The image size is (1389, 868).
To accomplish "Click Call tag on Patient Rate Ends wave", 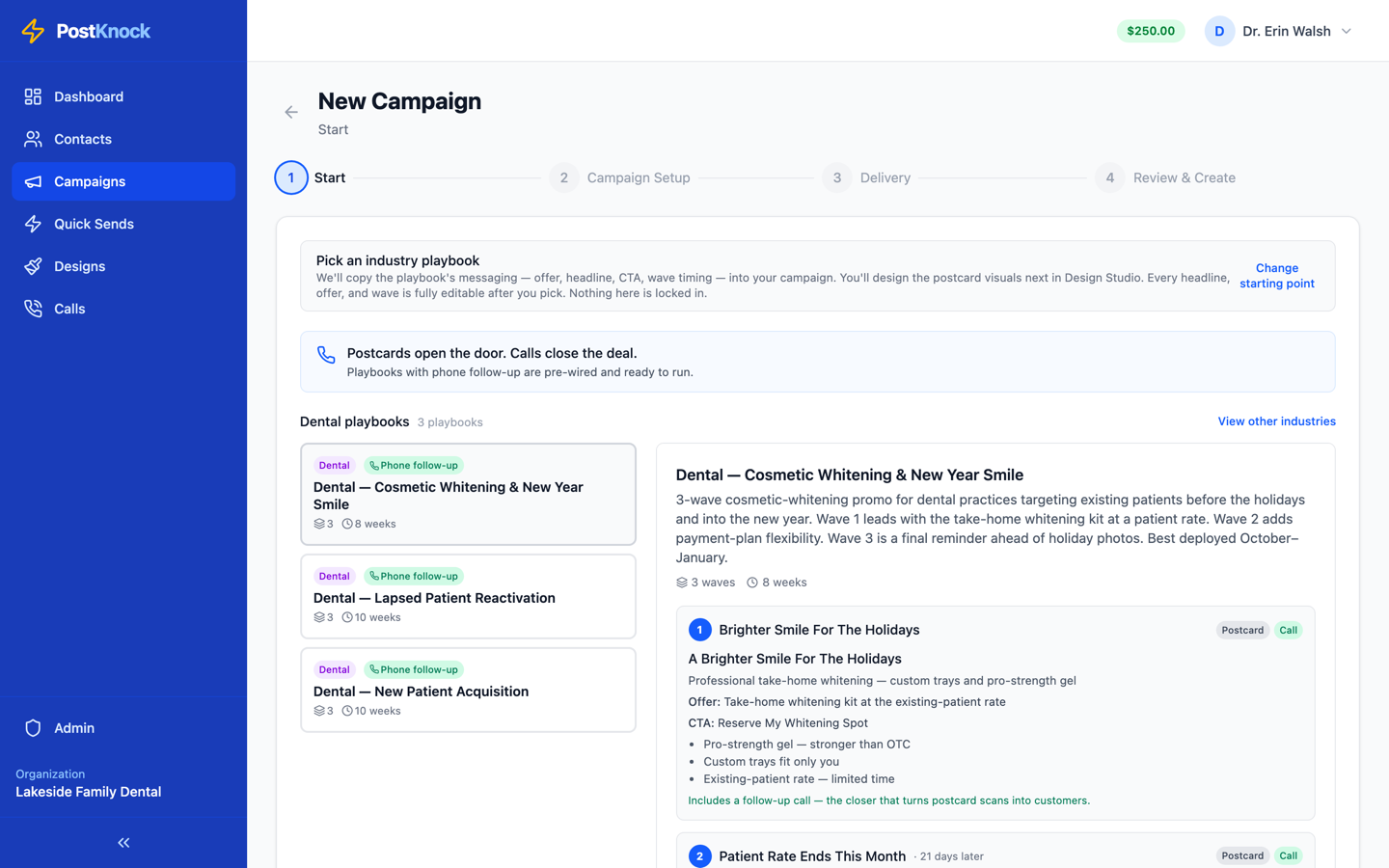I will pos(1288,855).
